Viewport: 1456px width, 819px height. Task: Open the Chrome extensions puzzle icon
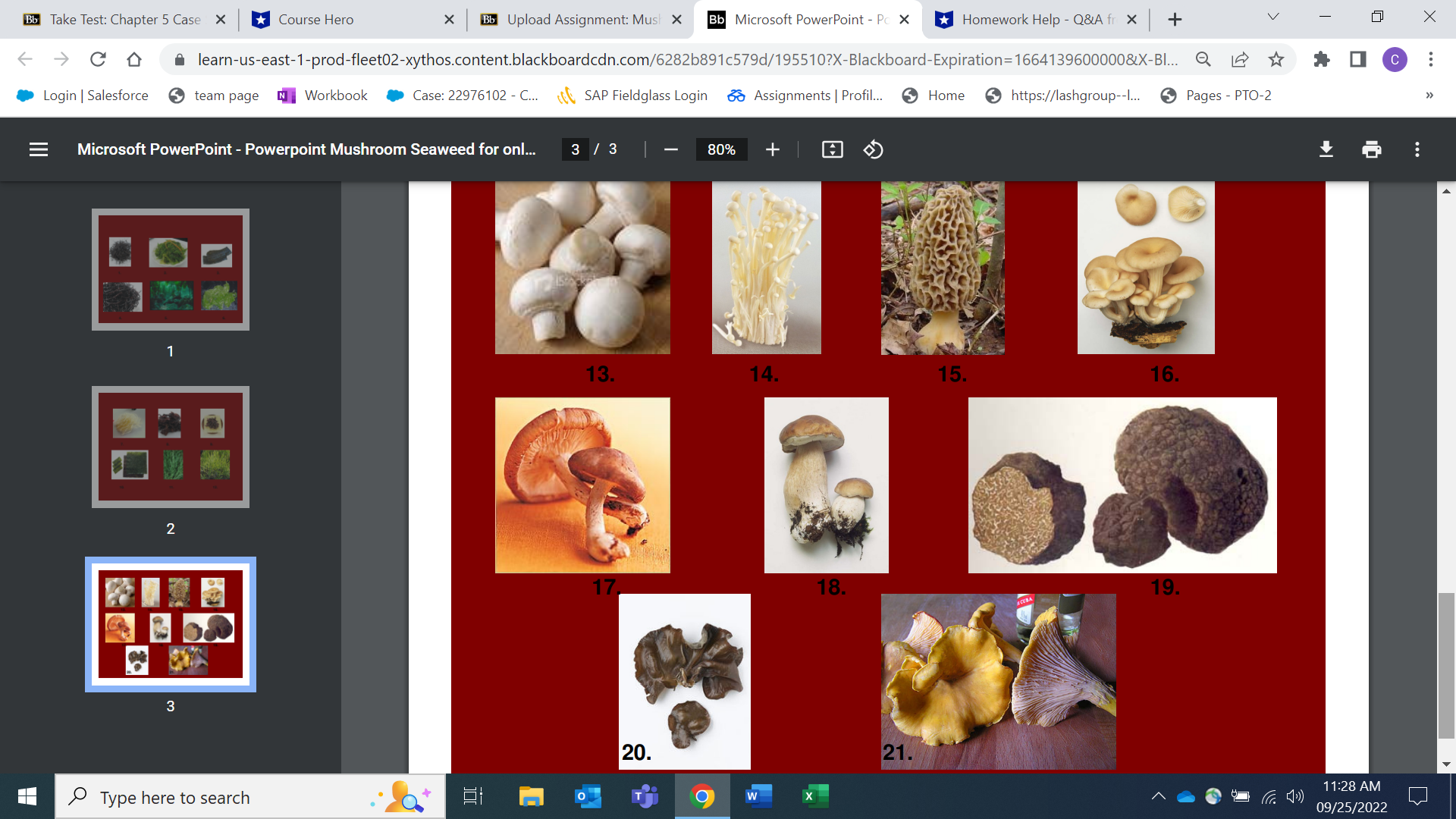(1322, 59)
